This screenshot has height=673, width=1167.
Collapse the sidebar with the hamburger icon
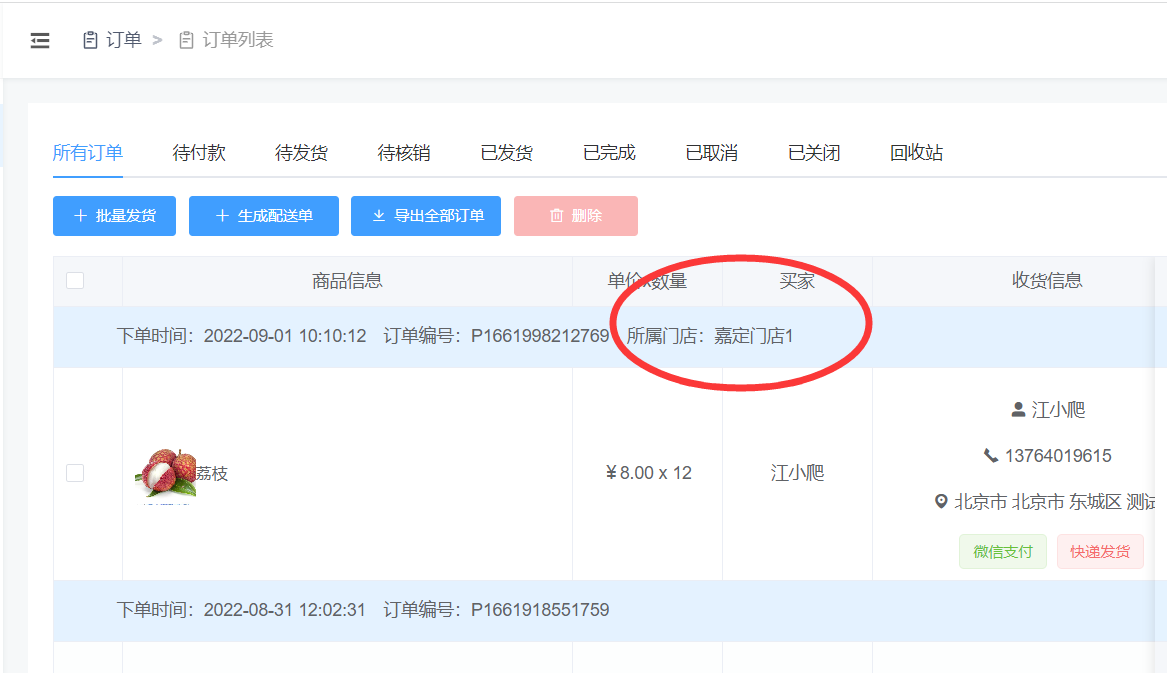pos(40,41)
